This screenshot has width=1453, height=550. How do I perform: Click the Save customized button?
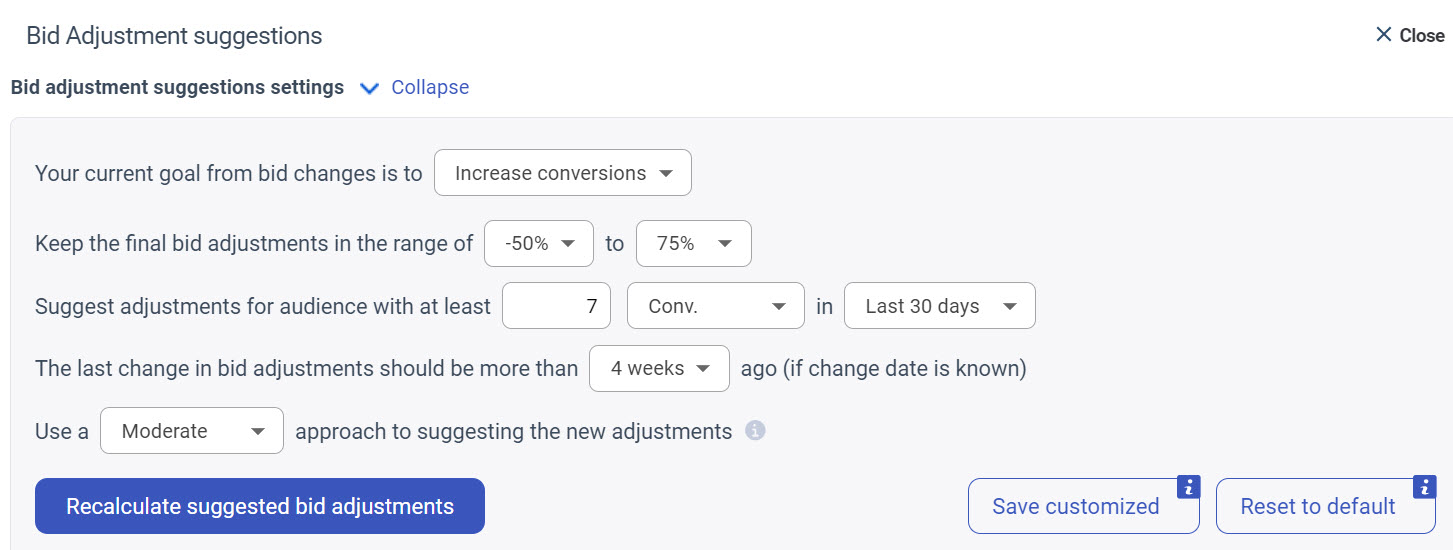(1075, 506)
